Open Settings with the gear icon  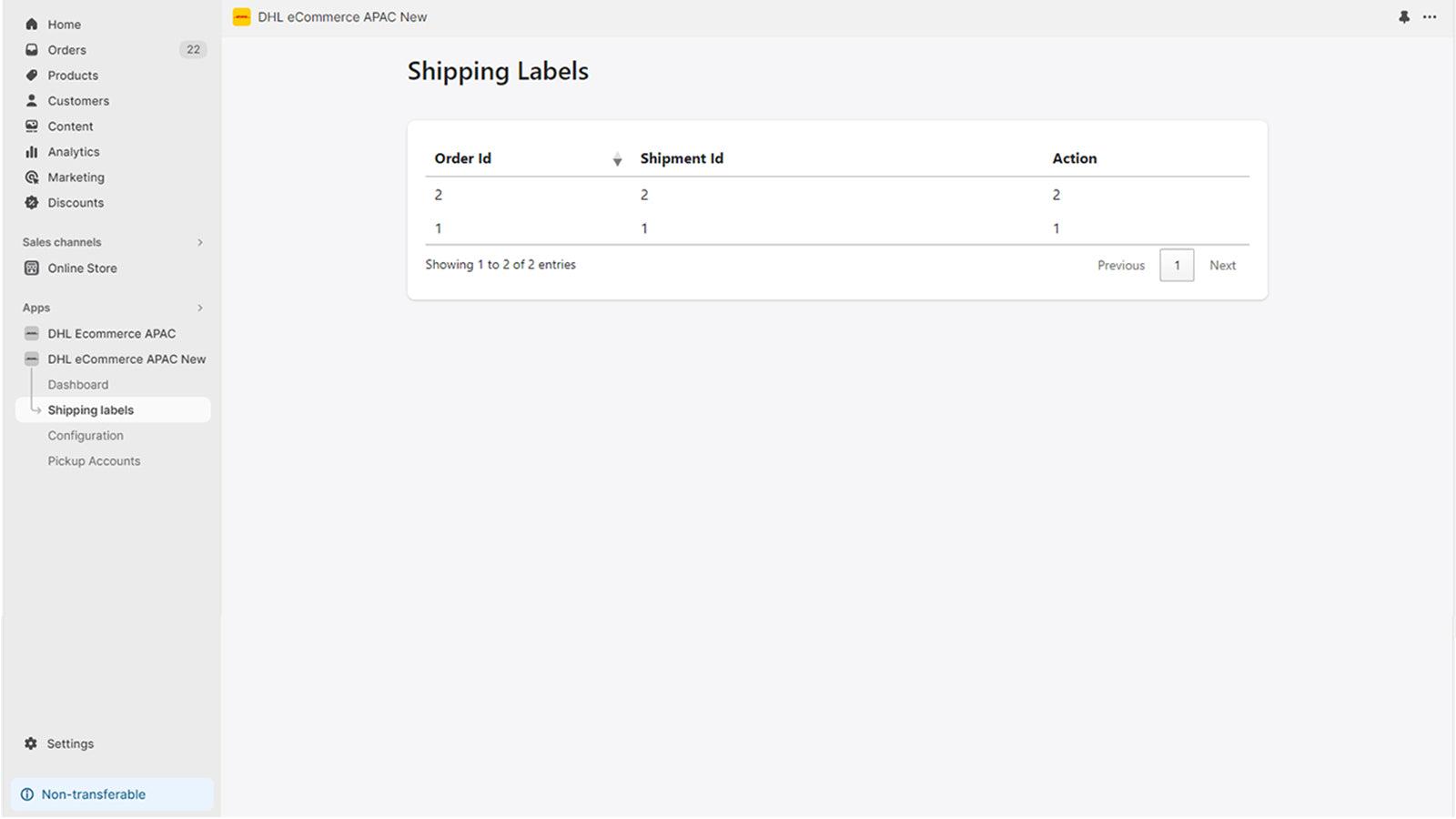click(31, 743)
